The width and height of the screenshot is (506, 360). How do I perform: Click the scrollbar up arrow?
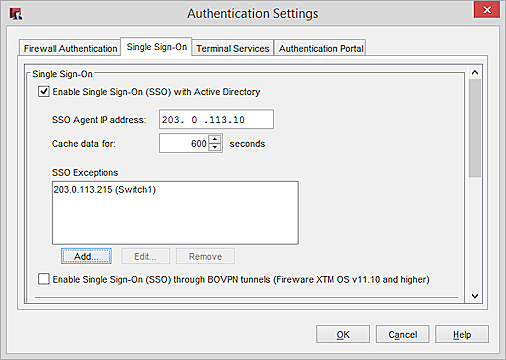pyautogui.click(x=475, y=72)
